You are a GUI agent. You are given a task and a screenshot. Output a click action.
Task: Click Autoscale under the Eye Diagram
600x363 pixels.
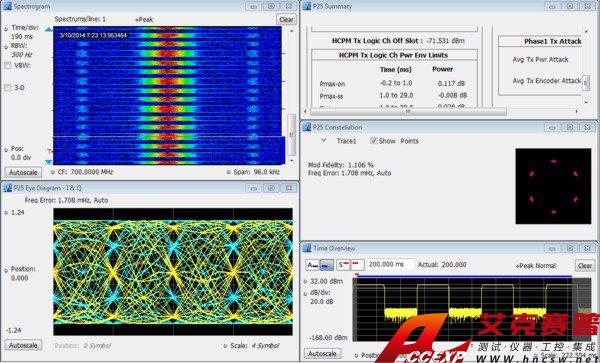pos(23,345)
